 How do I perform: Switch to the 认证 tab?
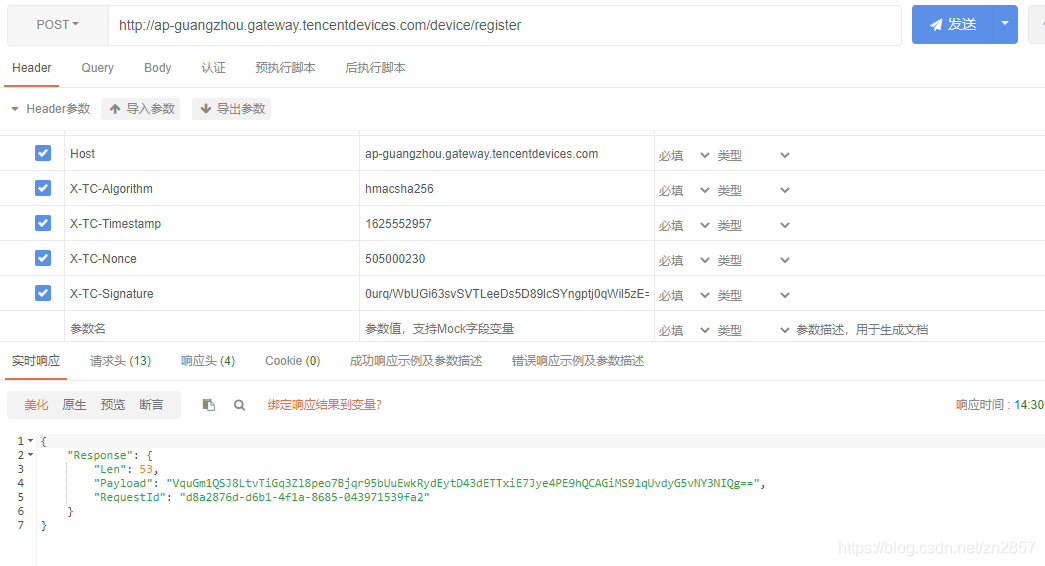(x=213, y=68)
